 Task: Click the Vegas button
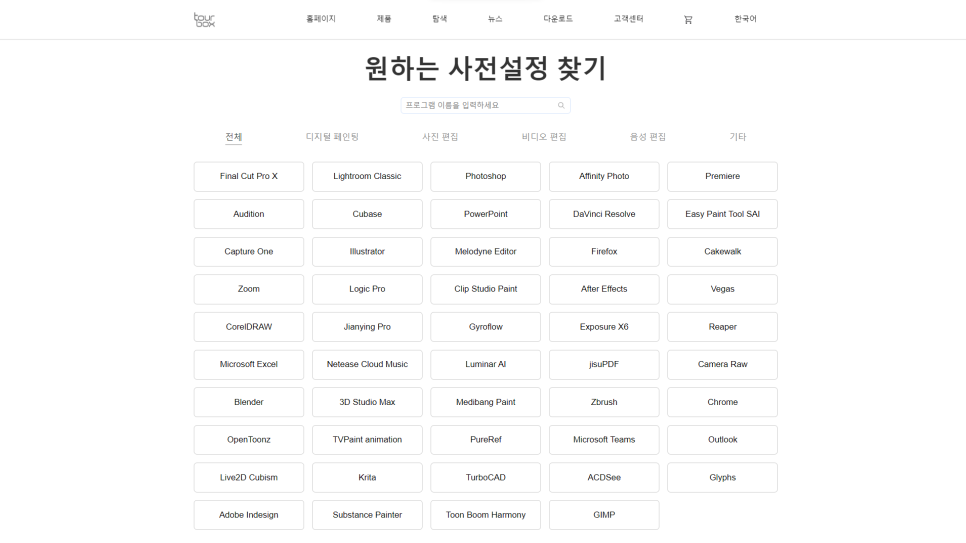coord(722,290)
